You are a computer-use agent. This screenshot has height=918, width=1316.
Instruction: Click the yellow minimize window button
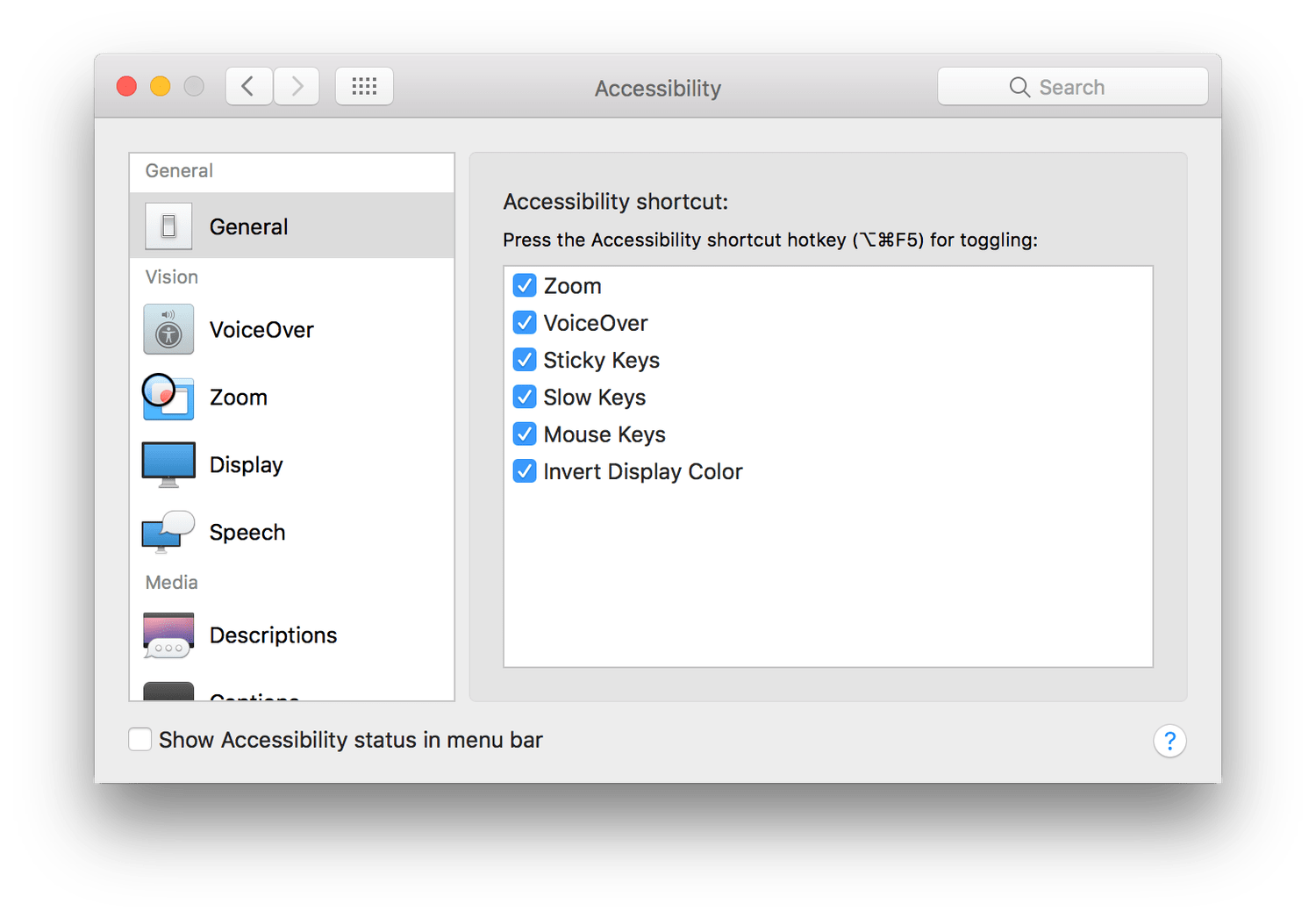pyautogui.click(x=161, y=86)
